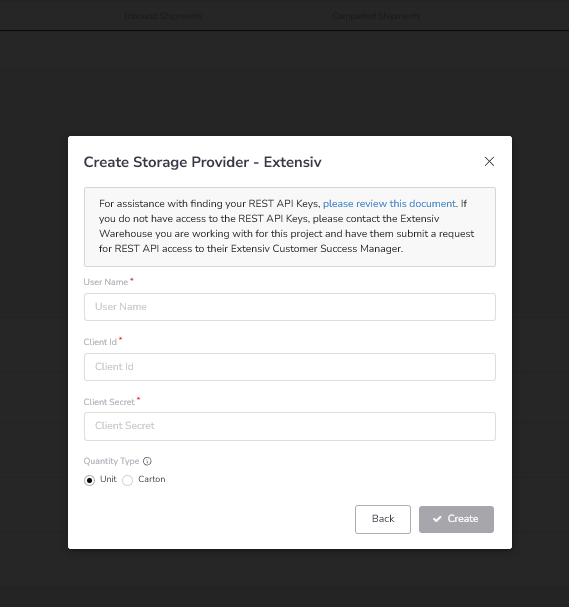This screenshot has width=569, height=607.
Task: Select the Client Secret text box
Action: tap(290, 426)
